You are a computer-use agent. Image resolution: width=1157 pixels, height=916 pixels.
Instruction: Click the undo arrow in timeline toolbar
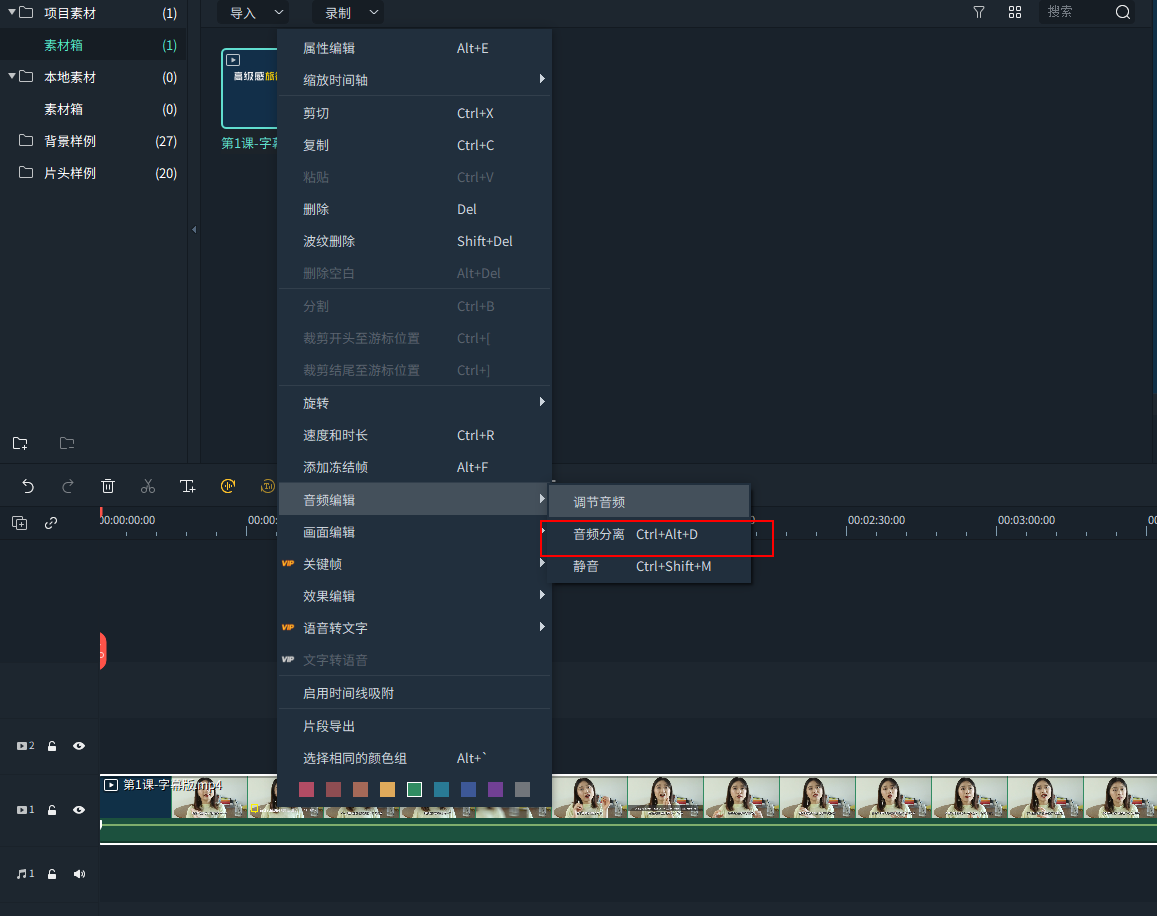click(x=28, y=486)
